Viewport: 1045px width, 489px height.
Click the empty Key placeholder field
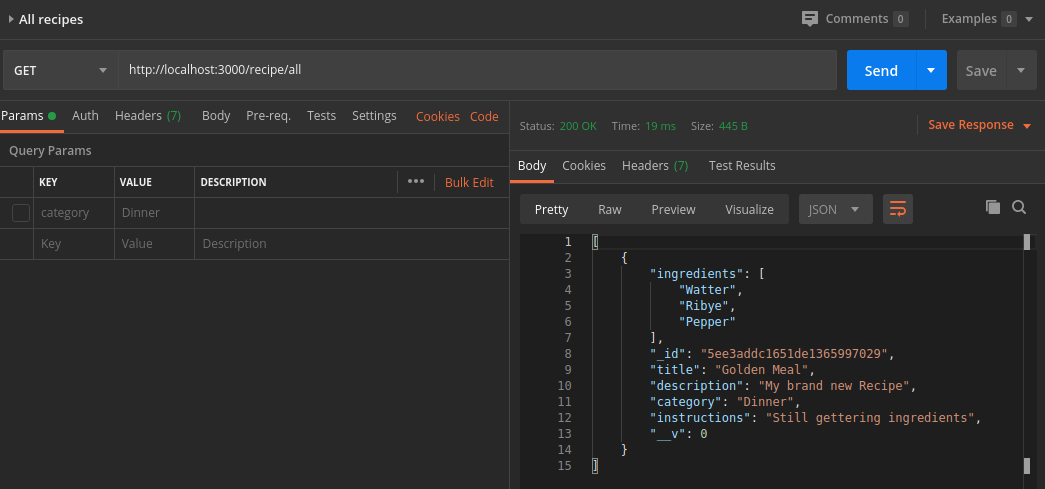pyautogui.click(x=74, y=244)
